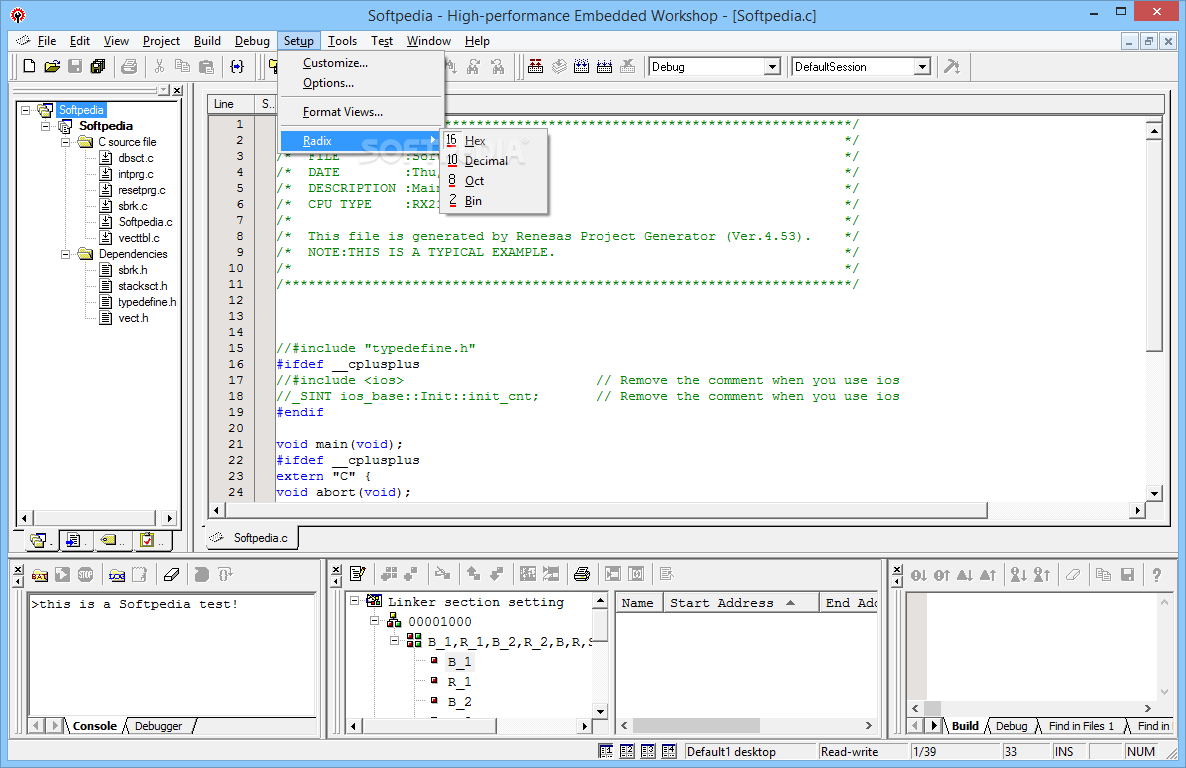Collapse the 00001000 address node
The image size is (1186, 768).
374,620
